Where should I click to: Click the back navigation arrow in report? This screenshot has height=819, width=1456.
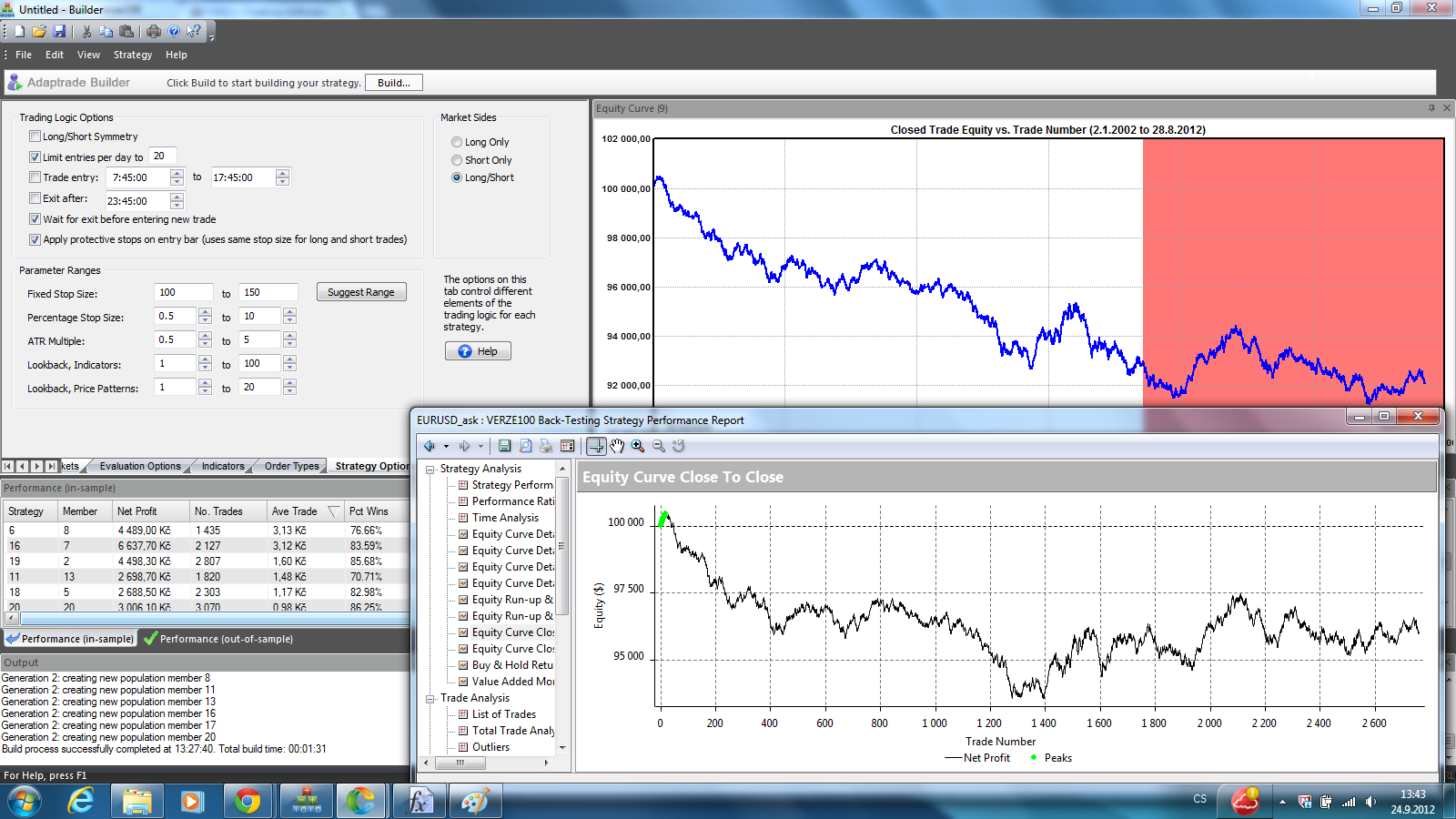click(x=430, y=446)
